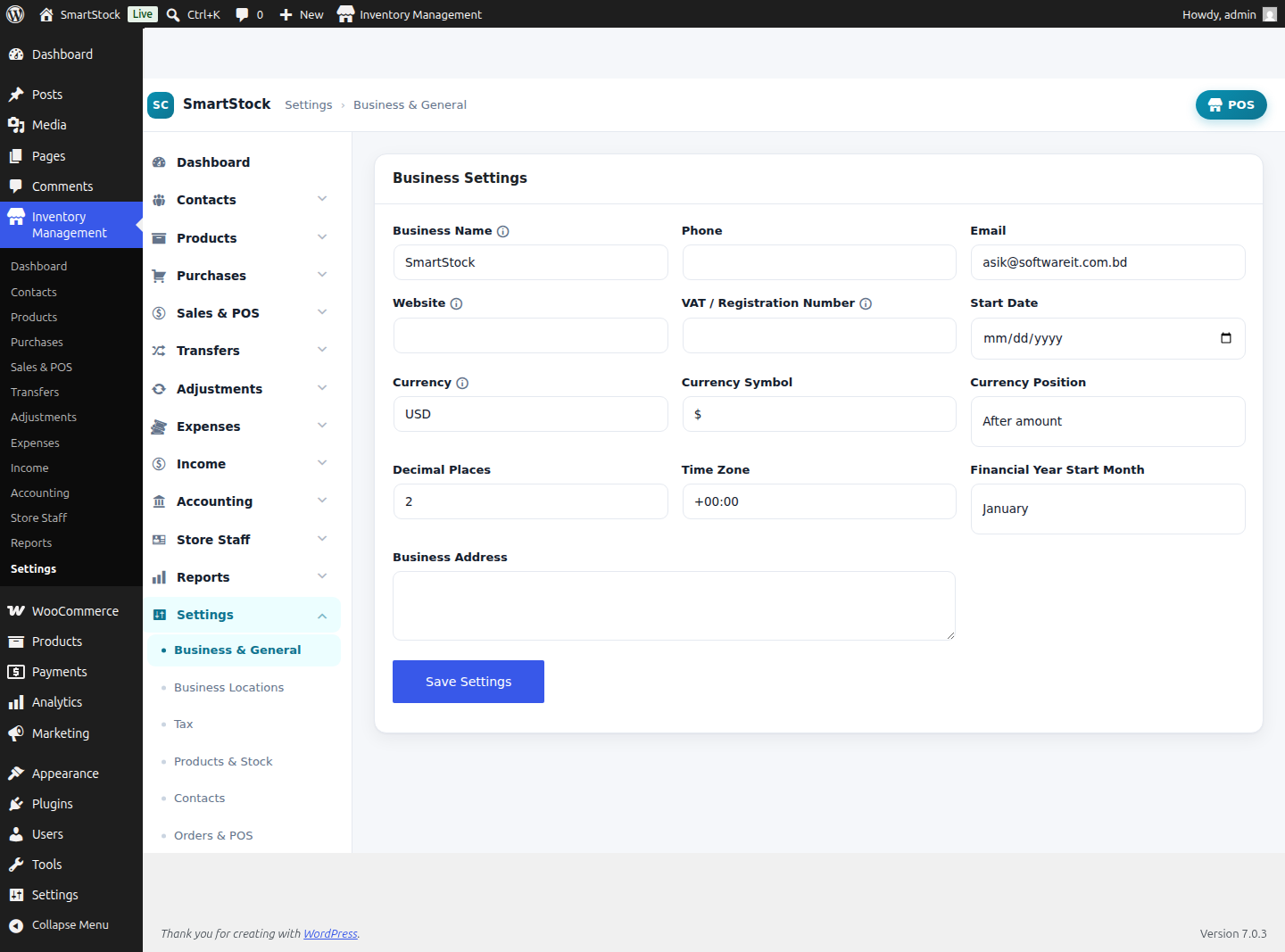Click the Website info icon
Viewport: 1285px width, 952px height.
[x=456, y=303]
